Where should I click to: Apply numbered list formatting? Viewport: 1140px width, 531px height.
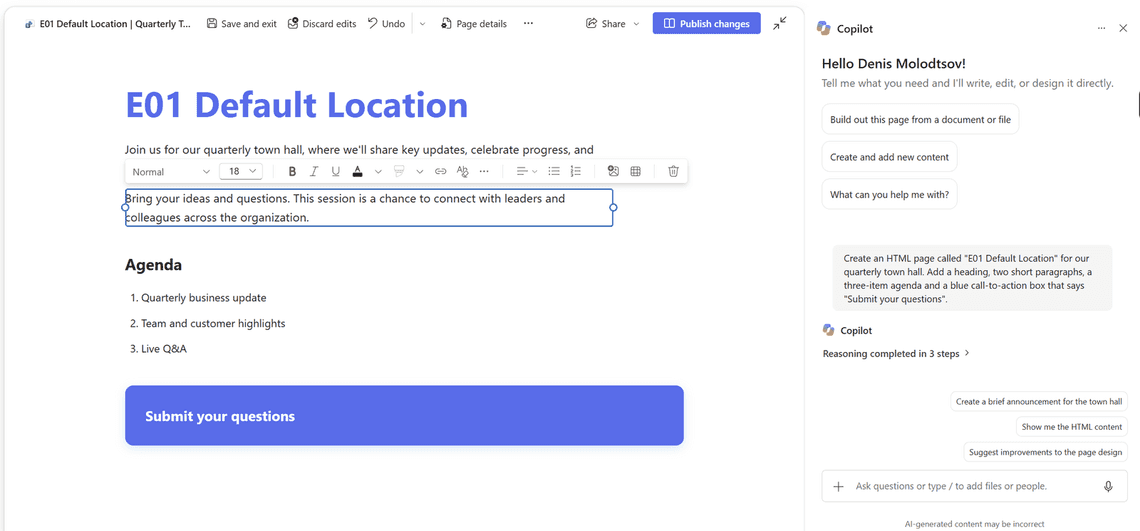[576, 172]
